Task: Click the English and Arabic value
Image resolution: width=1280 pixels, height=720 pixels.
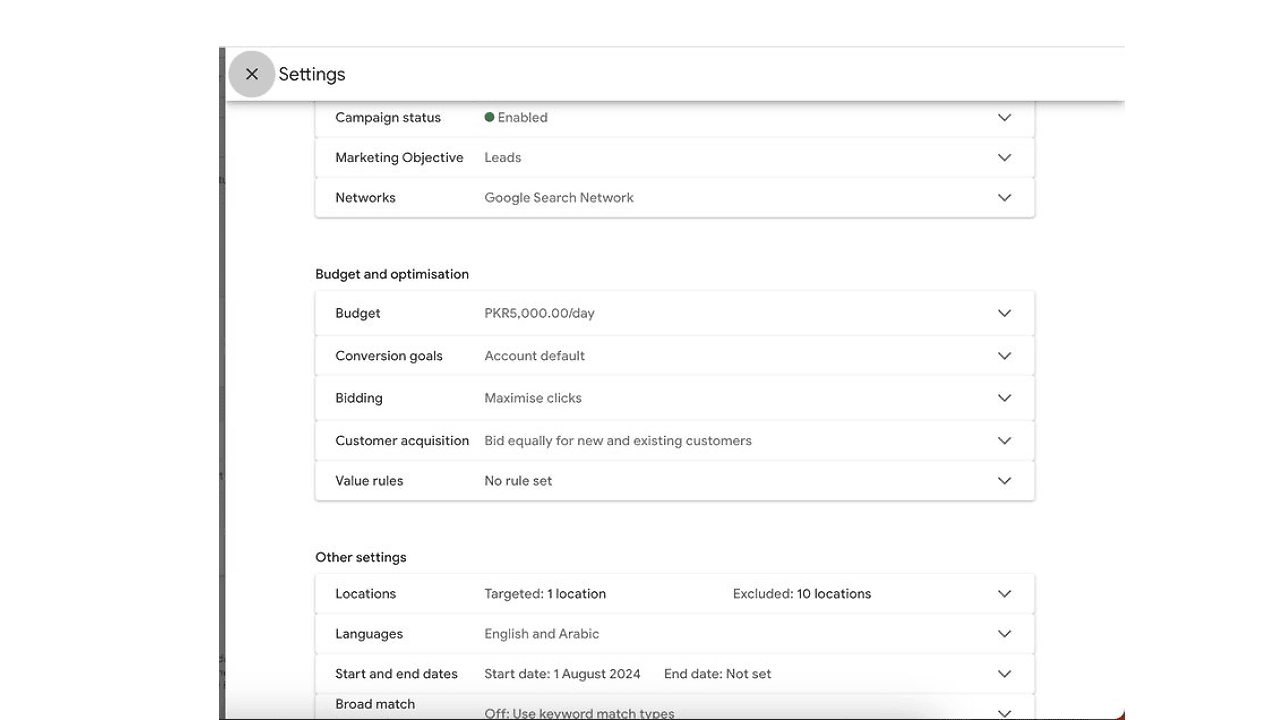Action: click(x=542, y=634)
